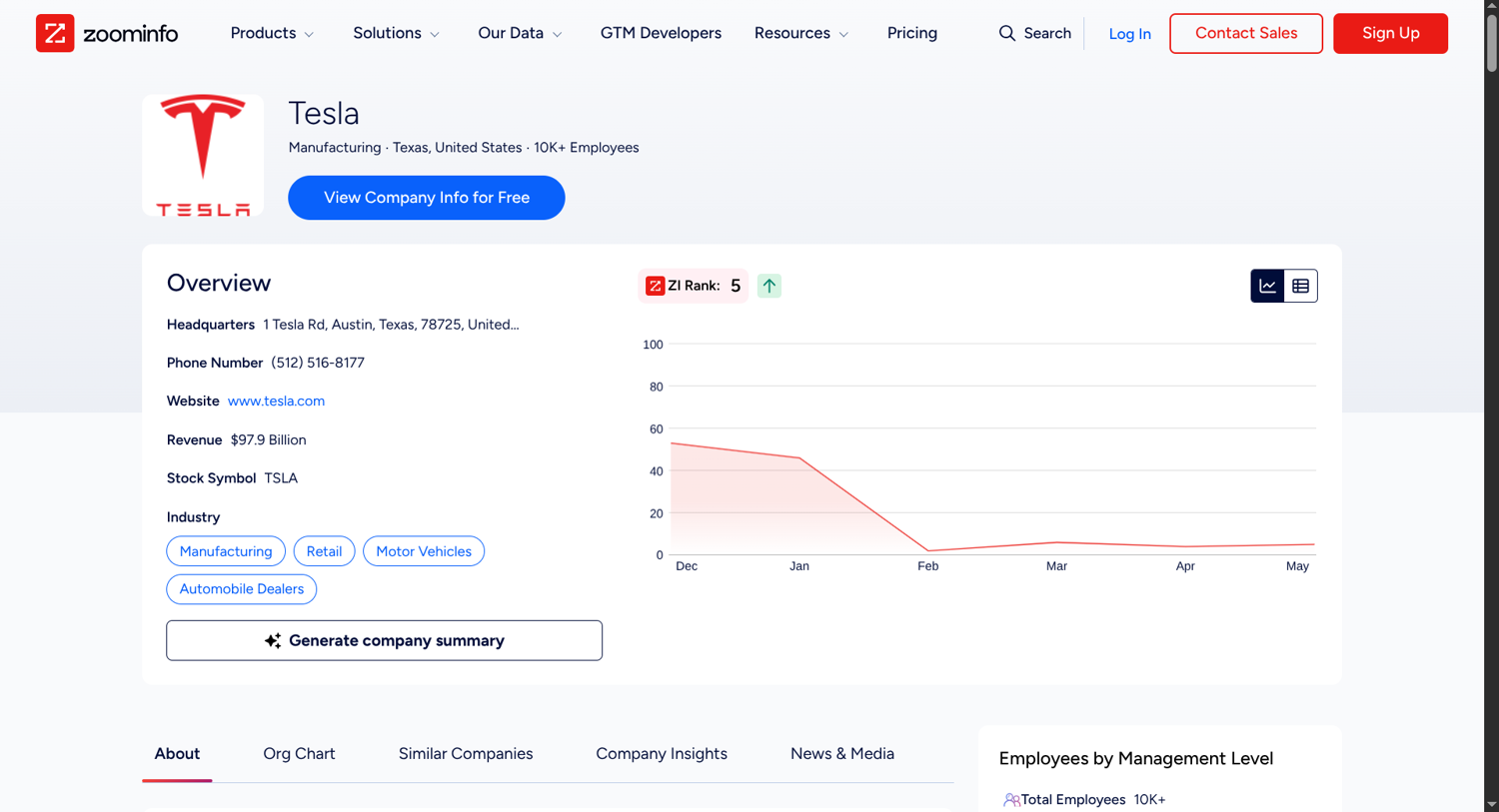Viewport: 1499px width, 812px height.
Task: Click the Employees by Management Level heading
Action: pos(1136,759)
